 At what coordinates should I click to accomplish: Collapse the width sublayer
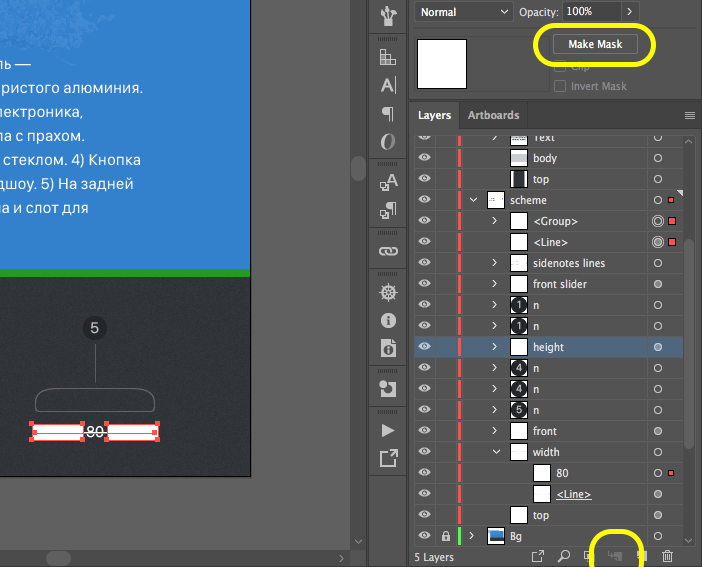point(496,452)
